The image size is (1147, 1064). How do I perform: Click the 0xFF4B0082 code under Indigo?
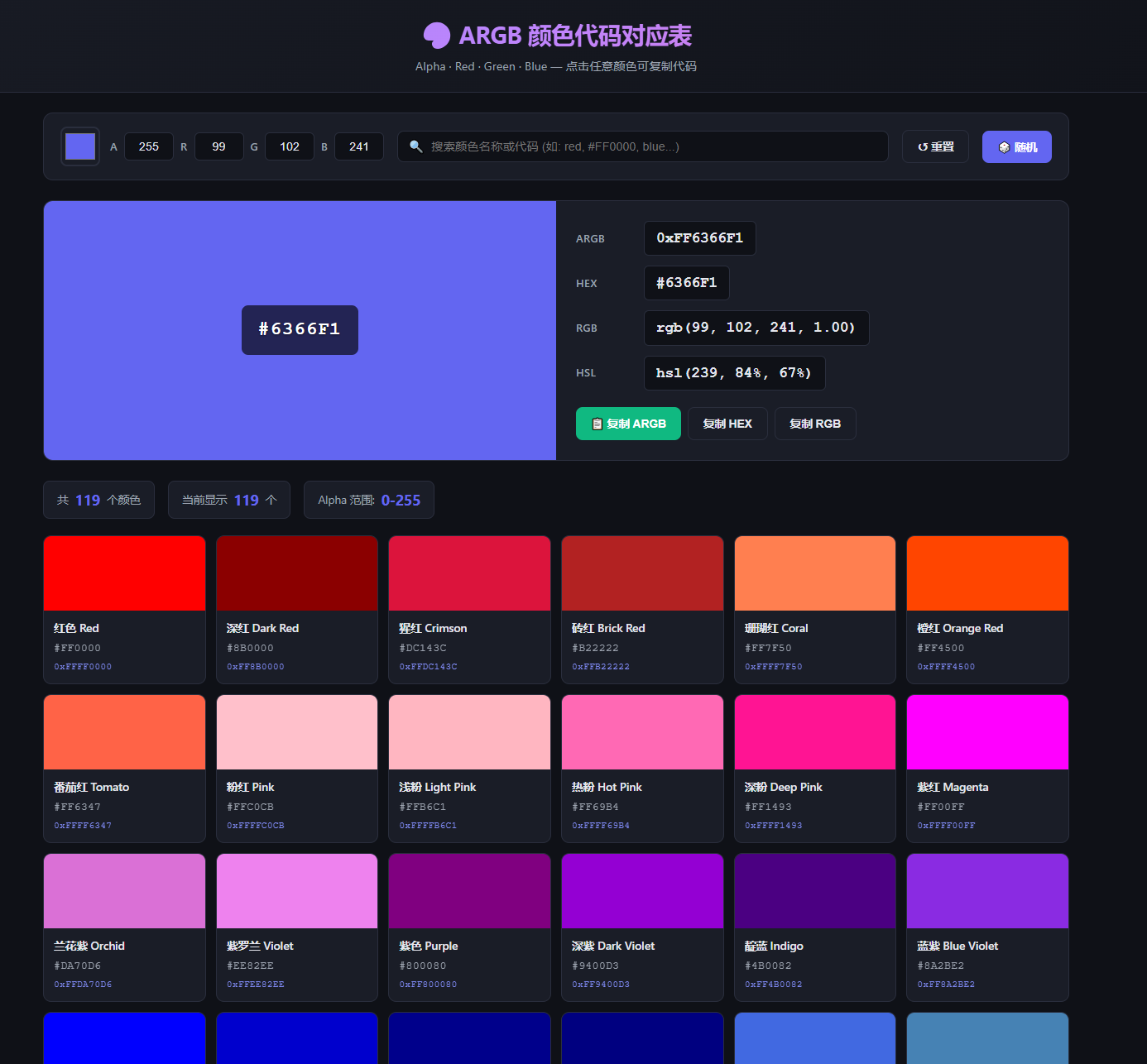pyautogui.click(x=774, y=985)
